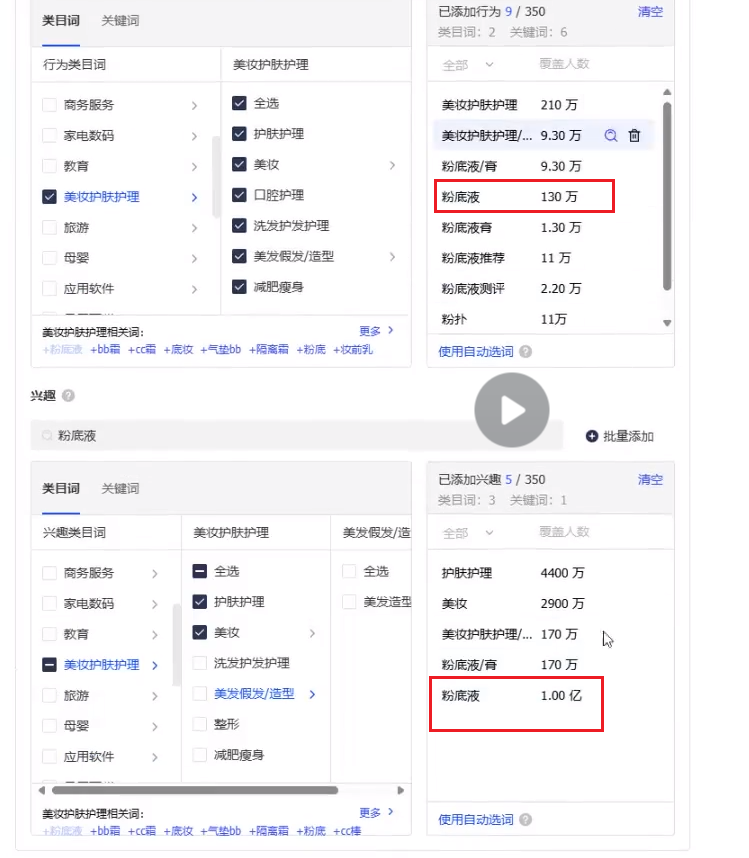Click 清空 to clear added behaviors
Viewport: 749px width, 858px height.
(650, 12)
